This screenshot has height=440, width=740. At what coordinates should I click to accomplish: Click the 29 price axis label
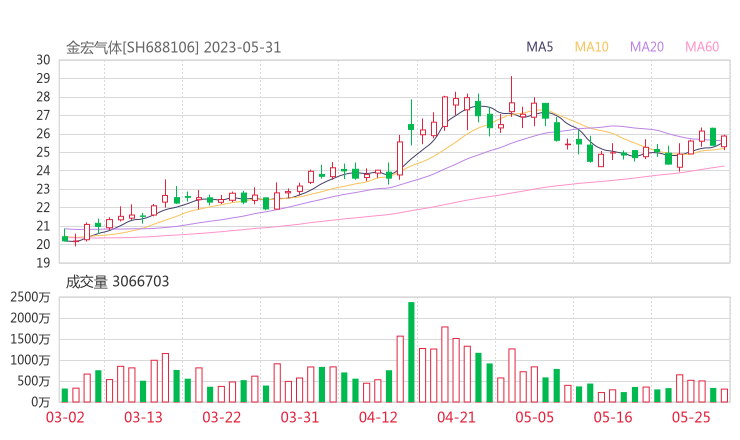(x=43, y=78)
